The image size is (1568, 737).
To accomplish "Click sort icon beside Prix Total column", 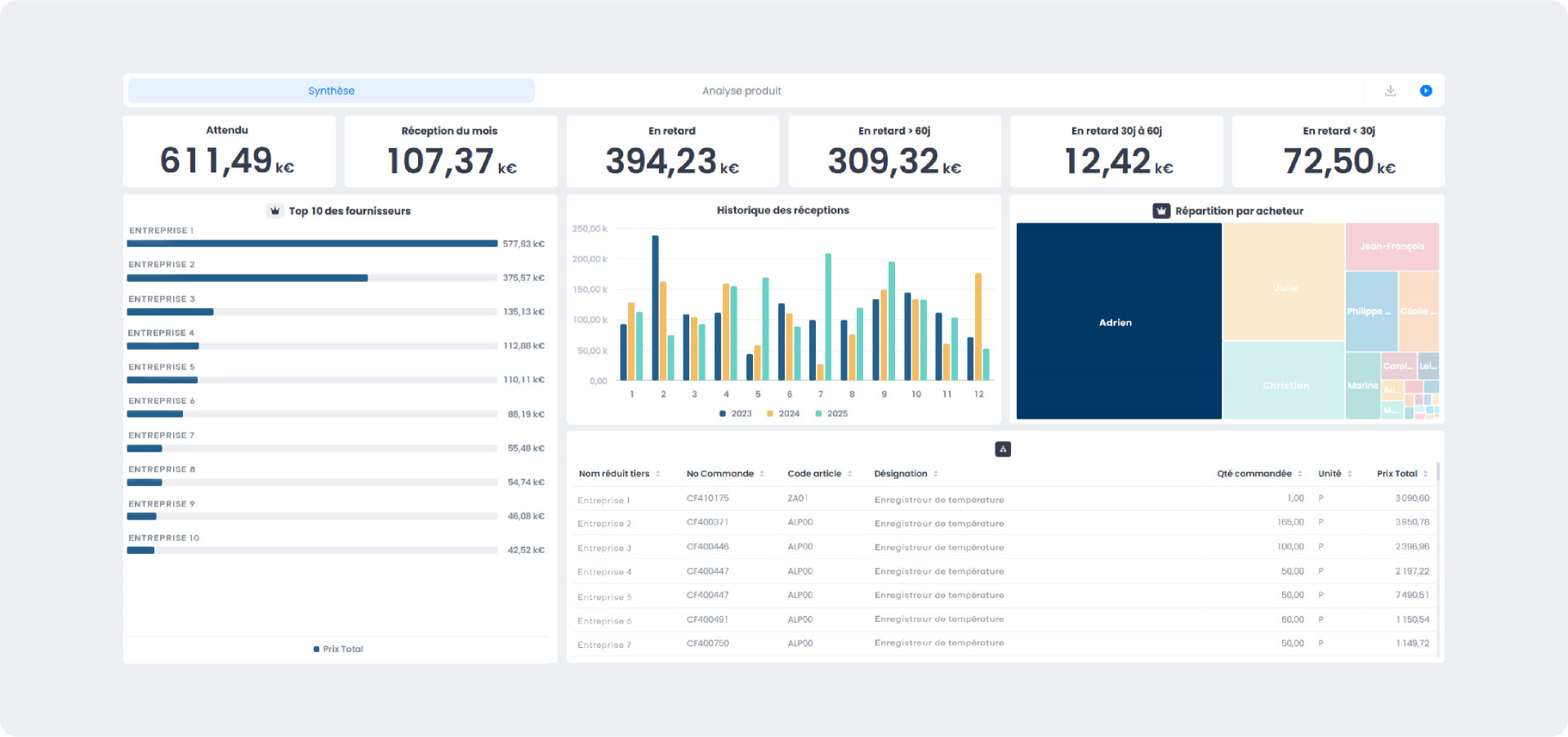I will pyautogui.click(x=1426, y=474).
